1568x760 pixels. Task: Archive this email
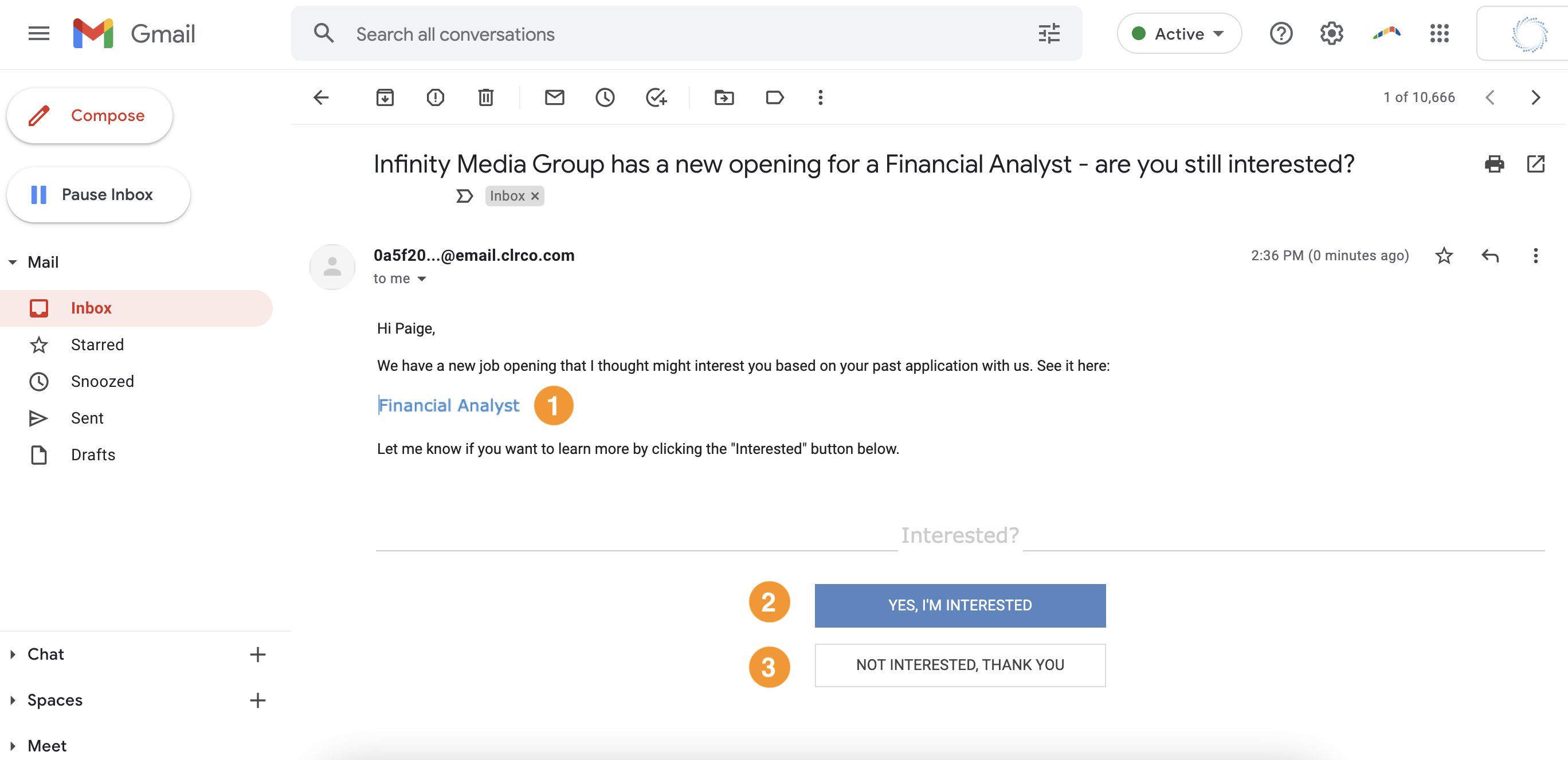[385, 97]
